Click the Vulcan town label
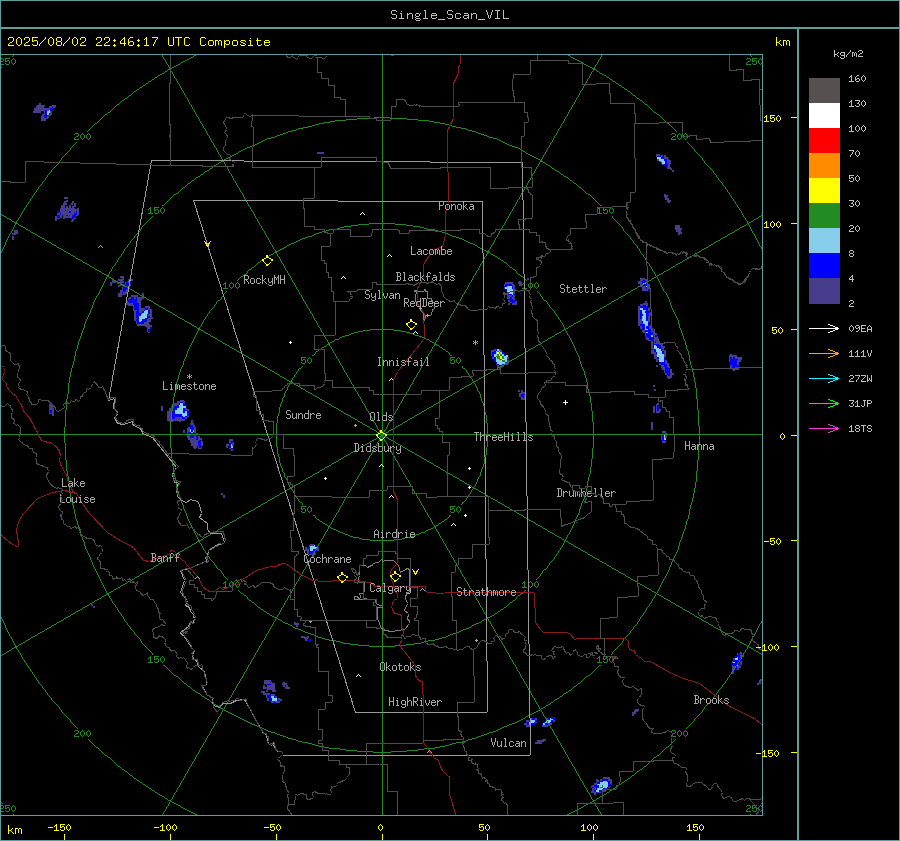The height and width of the screenshot is (841, 900). (509, 743)
